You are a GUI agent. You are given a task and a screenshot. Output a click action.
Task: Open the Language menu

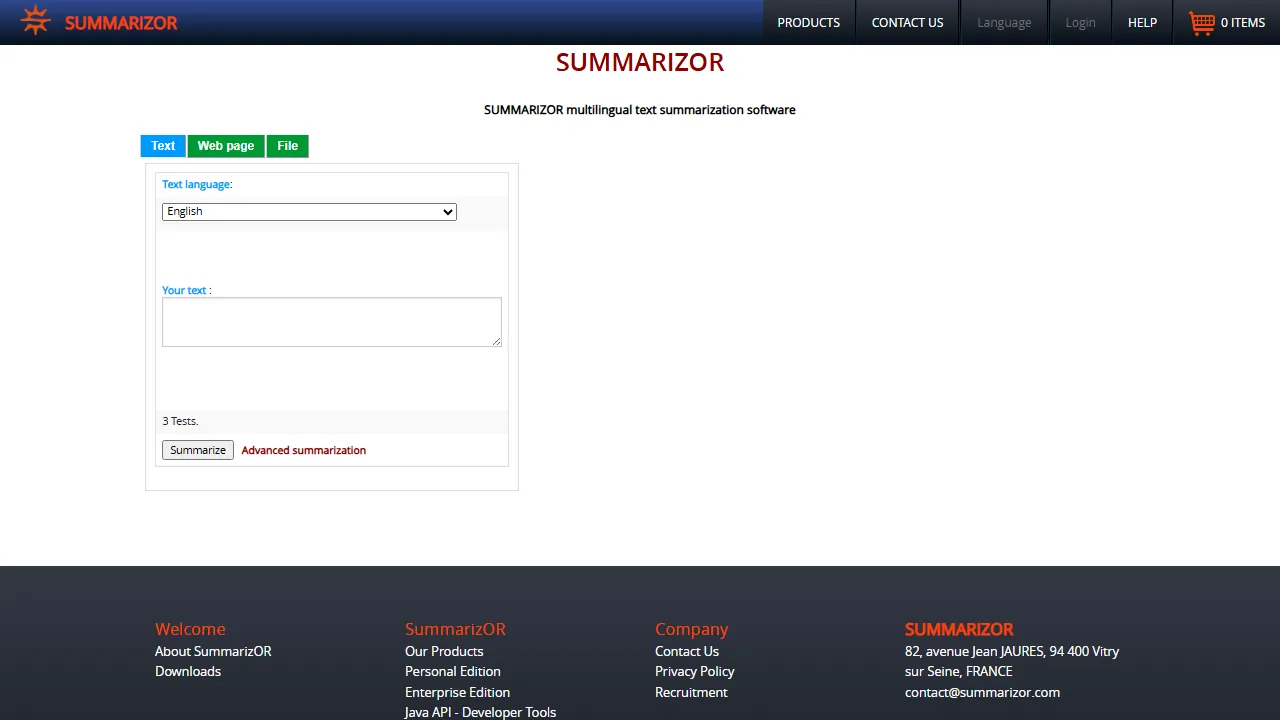coord(1004,22)
